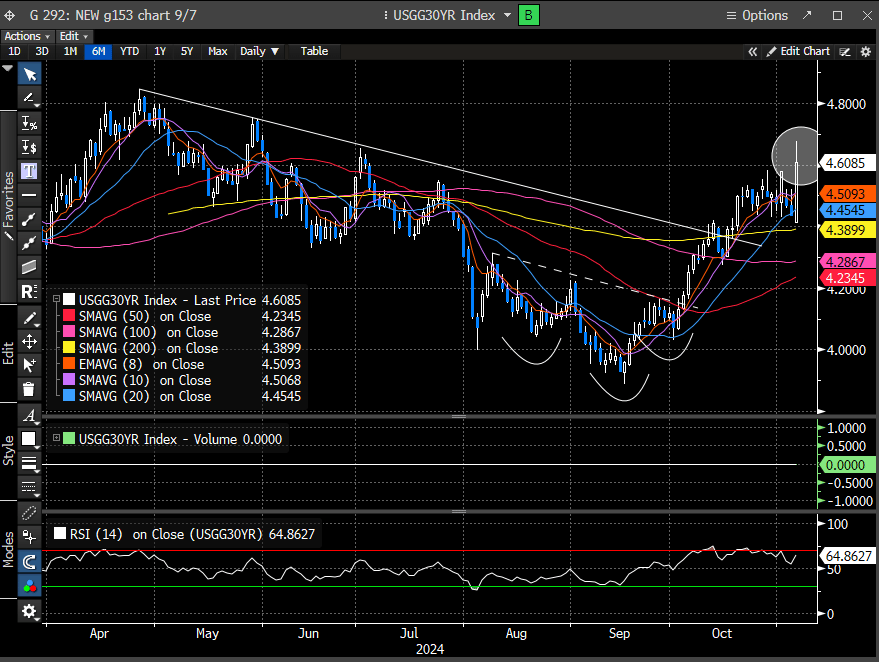Screen dimensions: 879x662
Task: Select the move crosshair tool
Action: pyautogui.click(x=30, y=341)
